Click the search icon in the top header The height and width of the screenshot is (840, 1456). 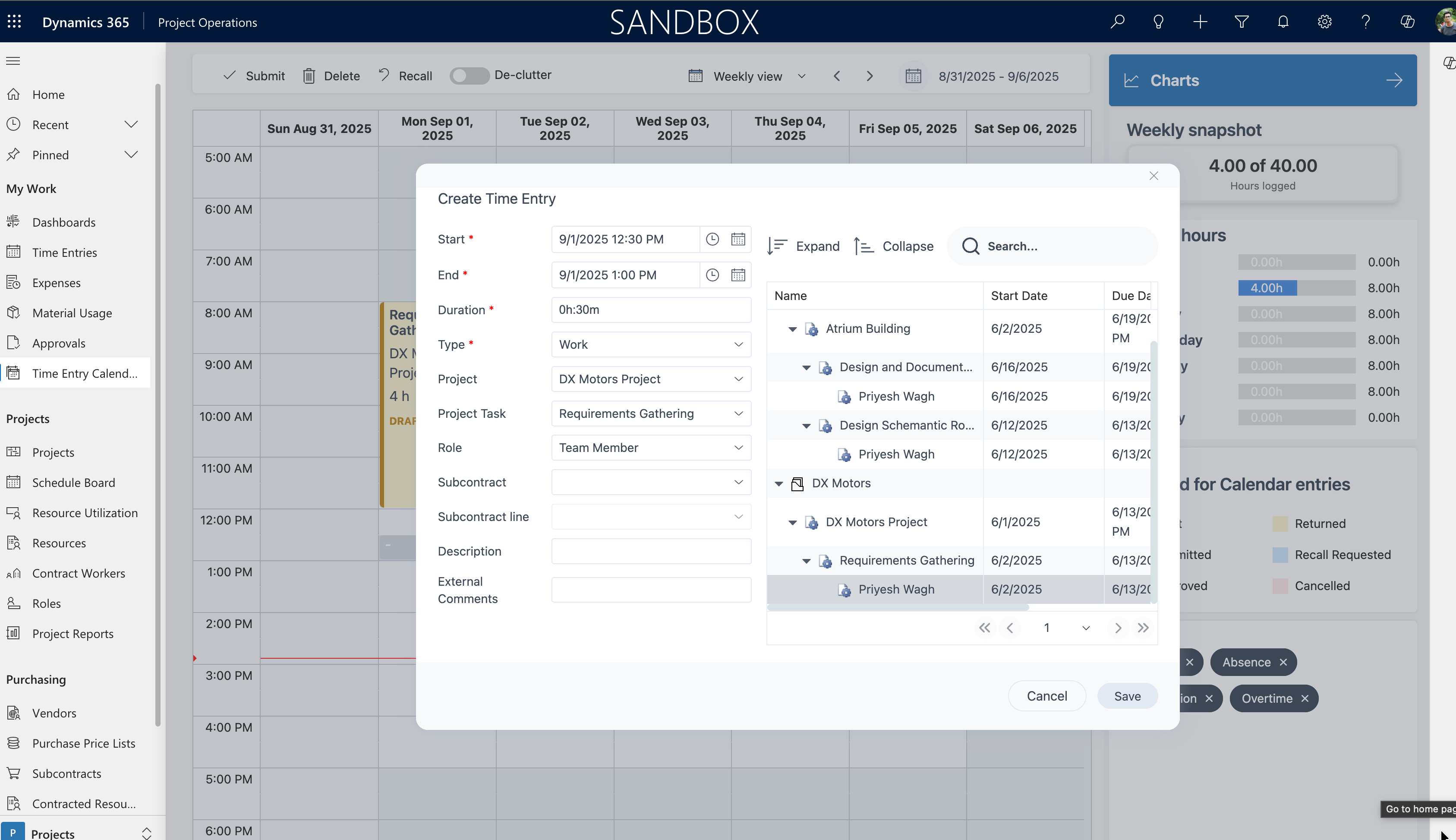(x=1118, y=21)
